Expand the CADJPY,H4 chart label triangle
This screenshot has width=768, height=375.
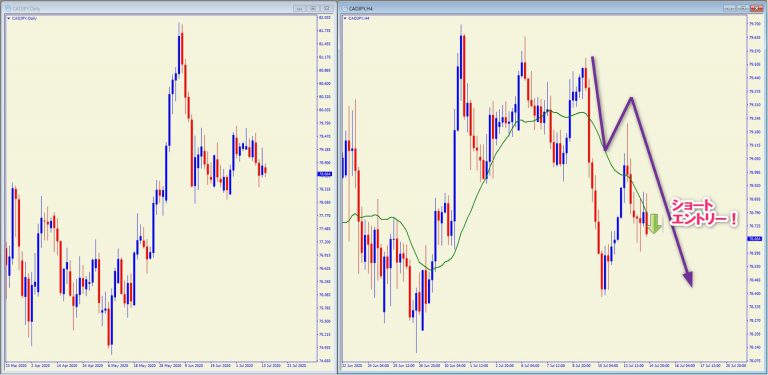point(345,18)
